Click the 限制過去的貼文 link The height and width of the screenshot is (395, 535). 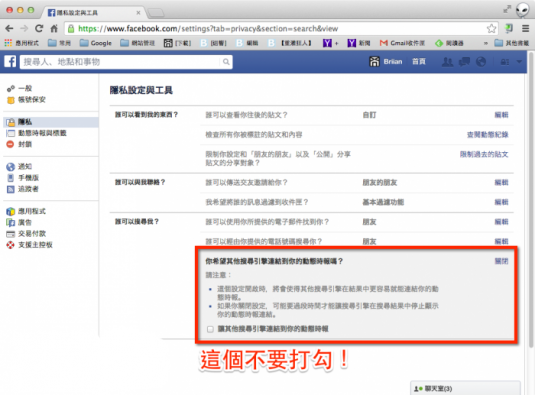click(484, 155)
